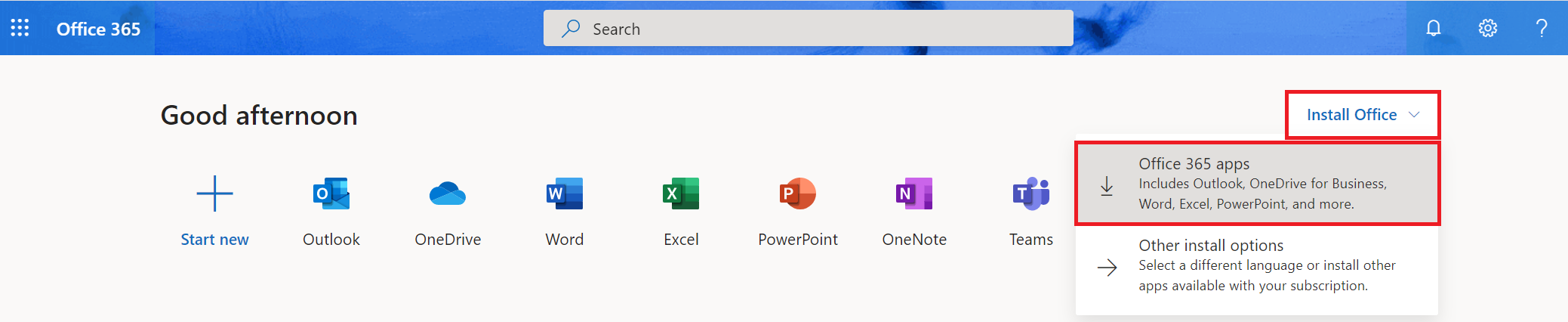
Task: Open the app launcher waffle icon
Action: coord(20,28)
